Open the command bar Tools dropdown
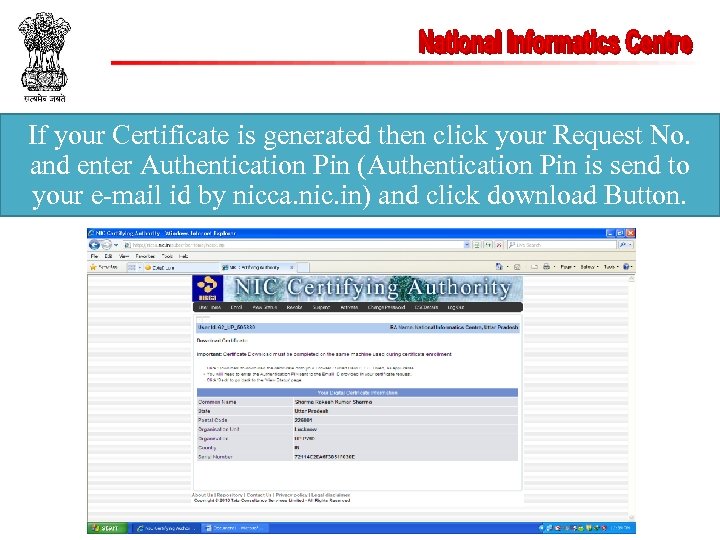 coord(611,267)
